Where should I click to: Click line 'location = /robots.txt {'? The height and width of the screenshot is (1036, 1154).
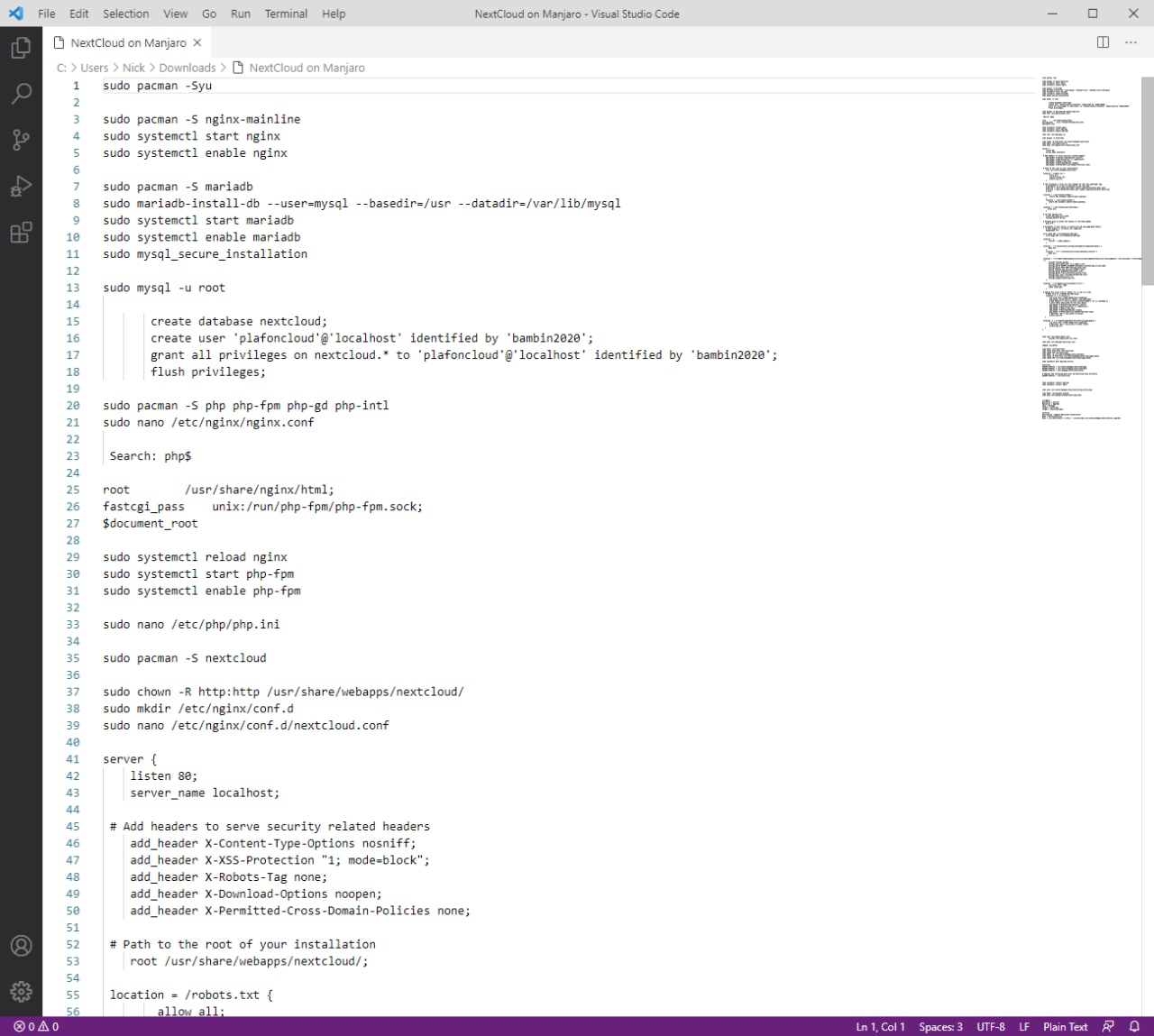coord(191,995)
